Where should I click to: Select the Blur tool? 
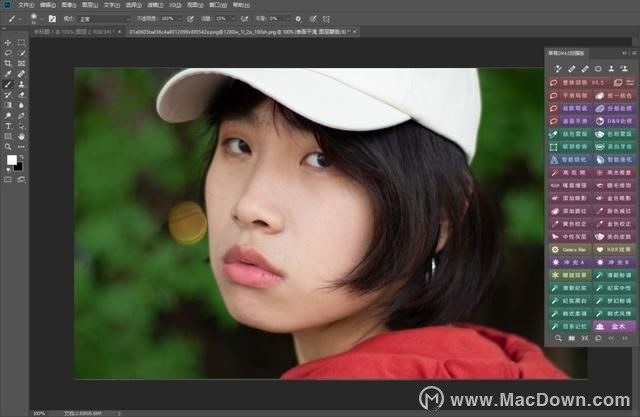pos(21,105)
